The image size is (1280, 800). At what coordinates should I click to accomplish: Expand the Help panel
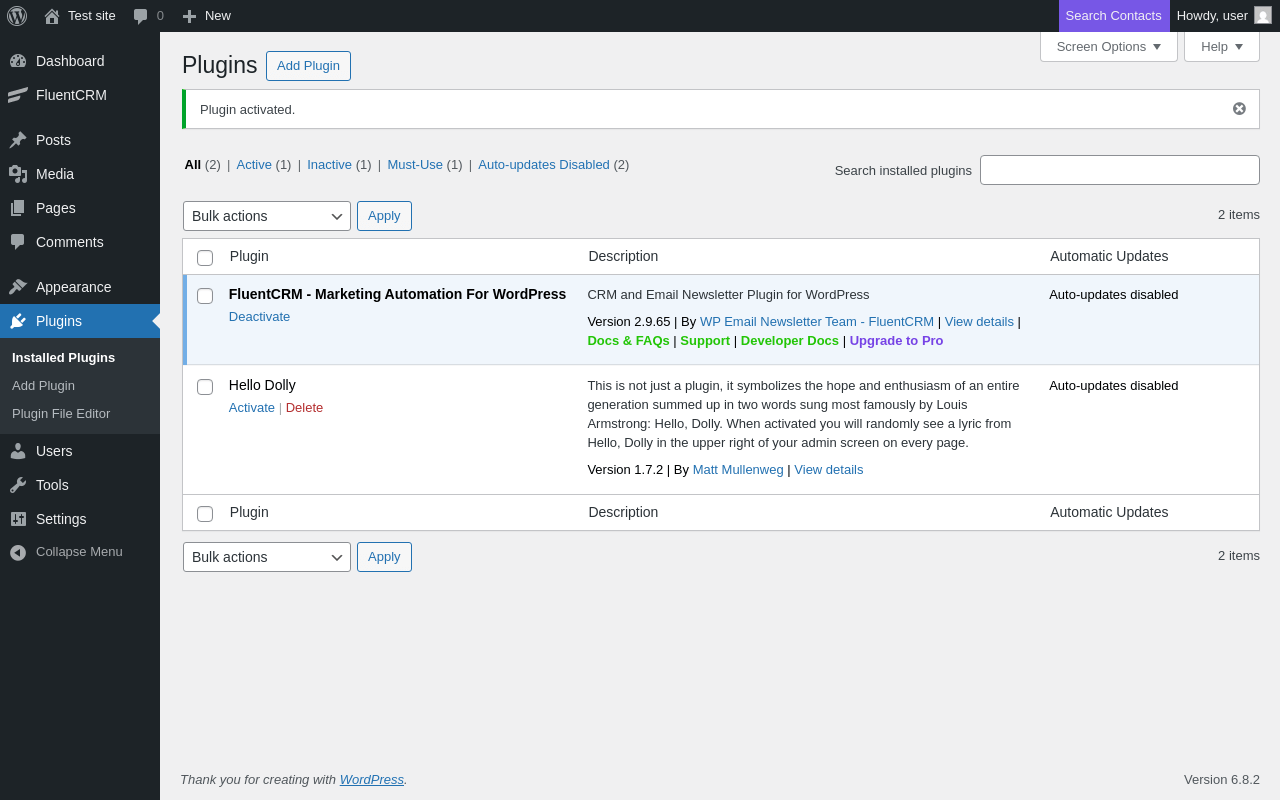point(1222,46)
